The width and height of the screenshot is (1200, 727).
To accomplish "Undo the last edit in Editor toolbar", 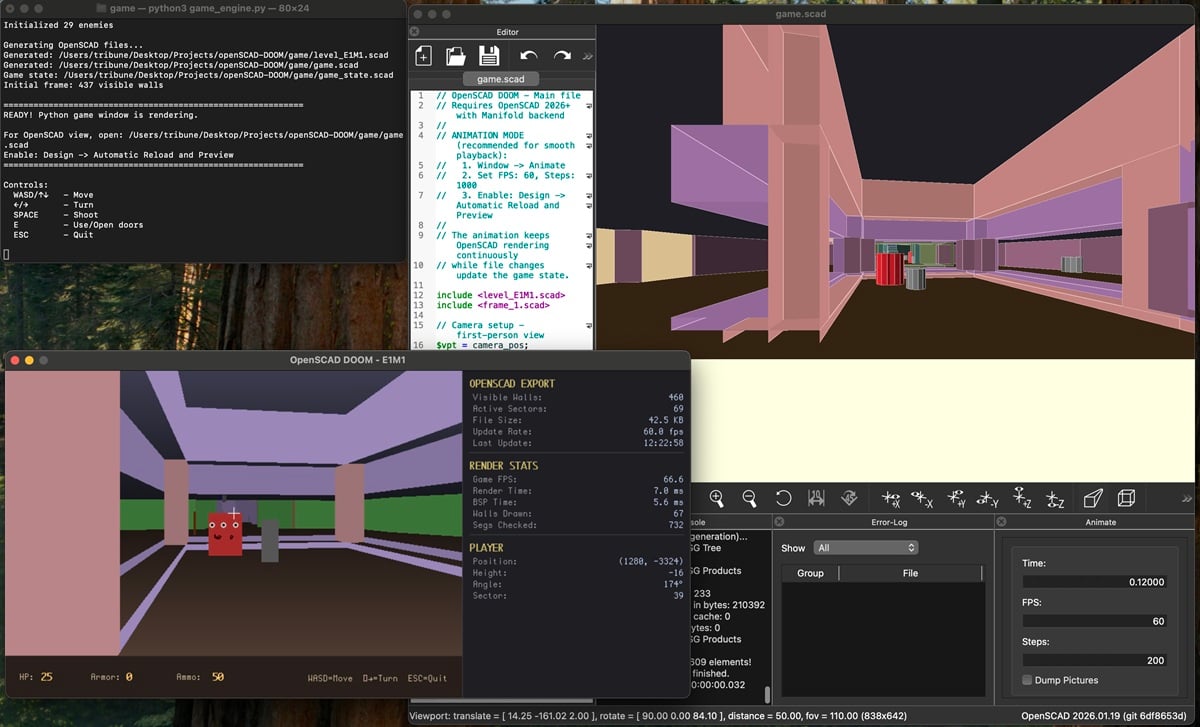I will coord(529,57).
